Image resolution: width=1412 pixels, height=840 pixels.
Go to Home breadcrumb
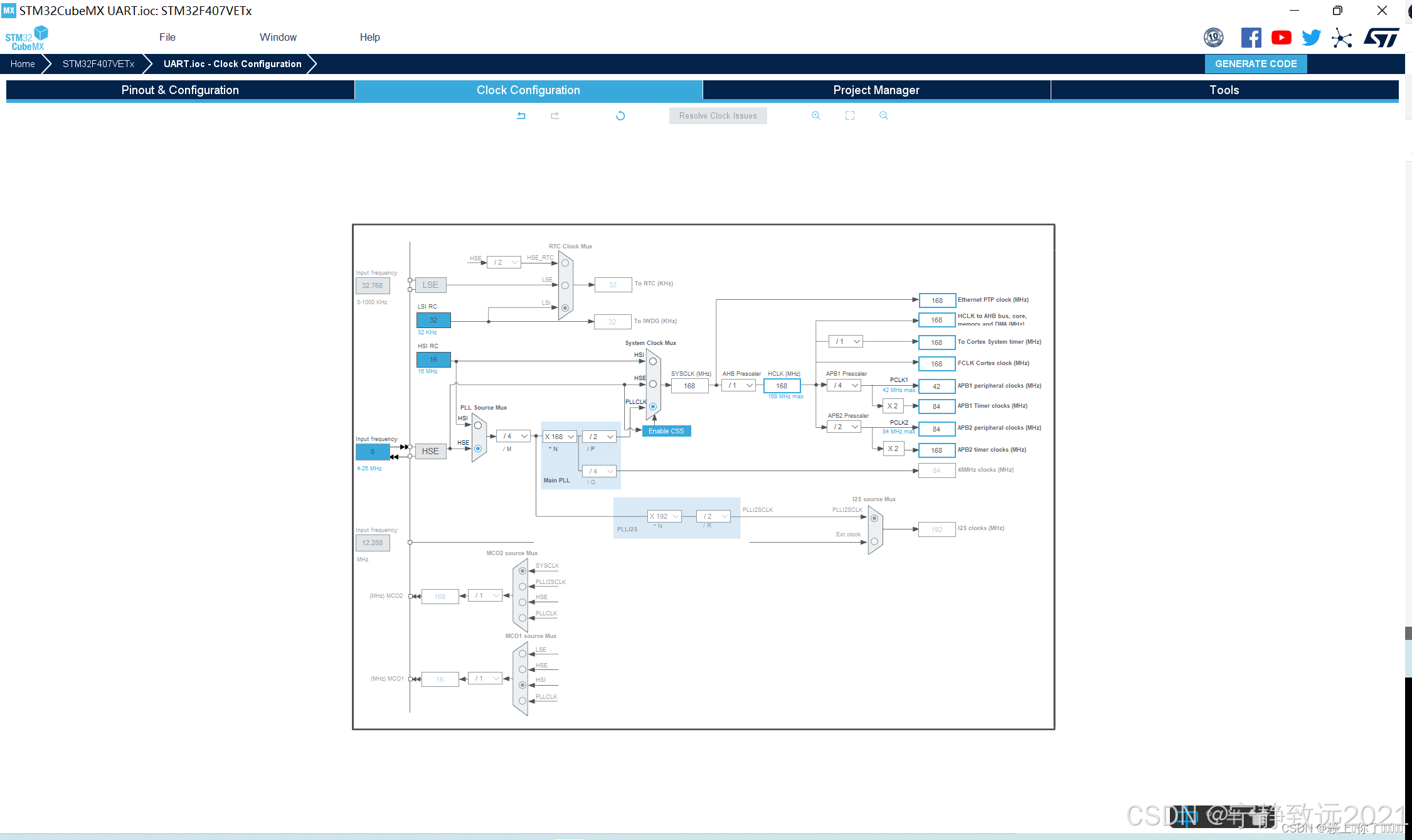pyautogui.click(x=23, y=64)
